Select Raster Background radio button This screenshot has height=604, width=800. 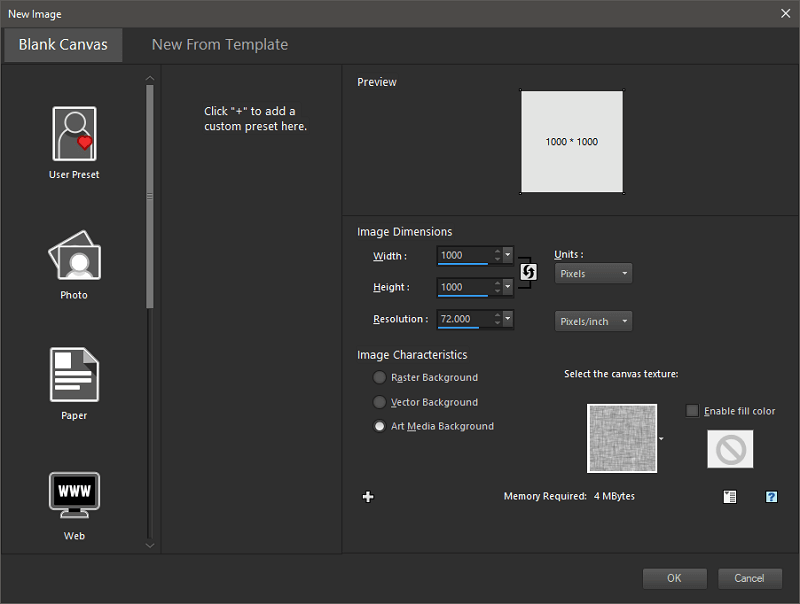[380, 378]
